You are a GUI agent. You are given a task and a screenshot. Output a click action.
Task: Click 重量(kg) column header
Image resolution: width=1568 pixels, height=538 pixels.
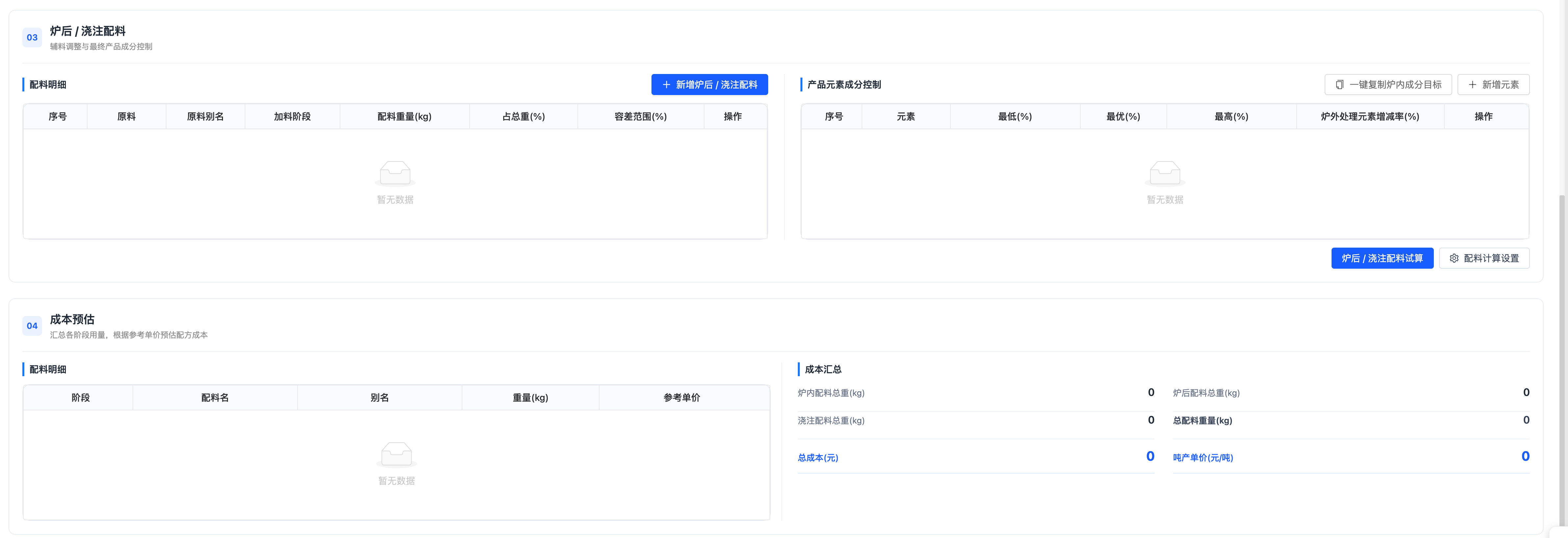[x=530, y=397]
